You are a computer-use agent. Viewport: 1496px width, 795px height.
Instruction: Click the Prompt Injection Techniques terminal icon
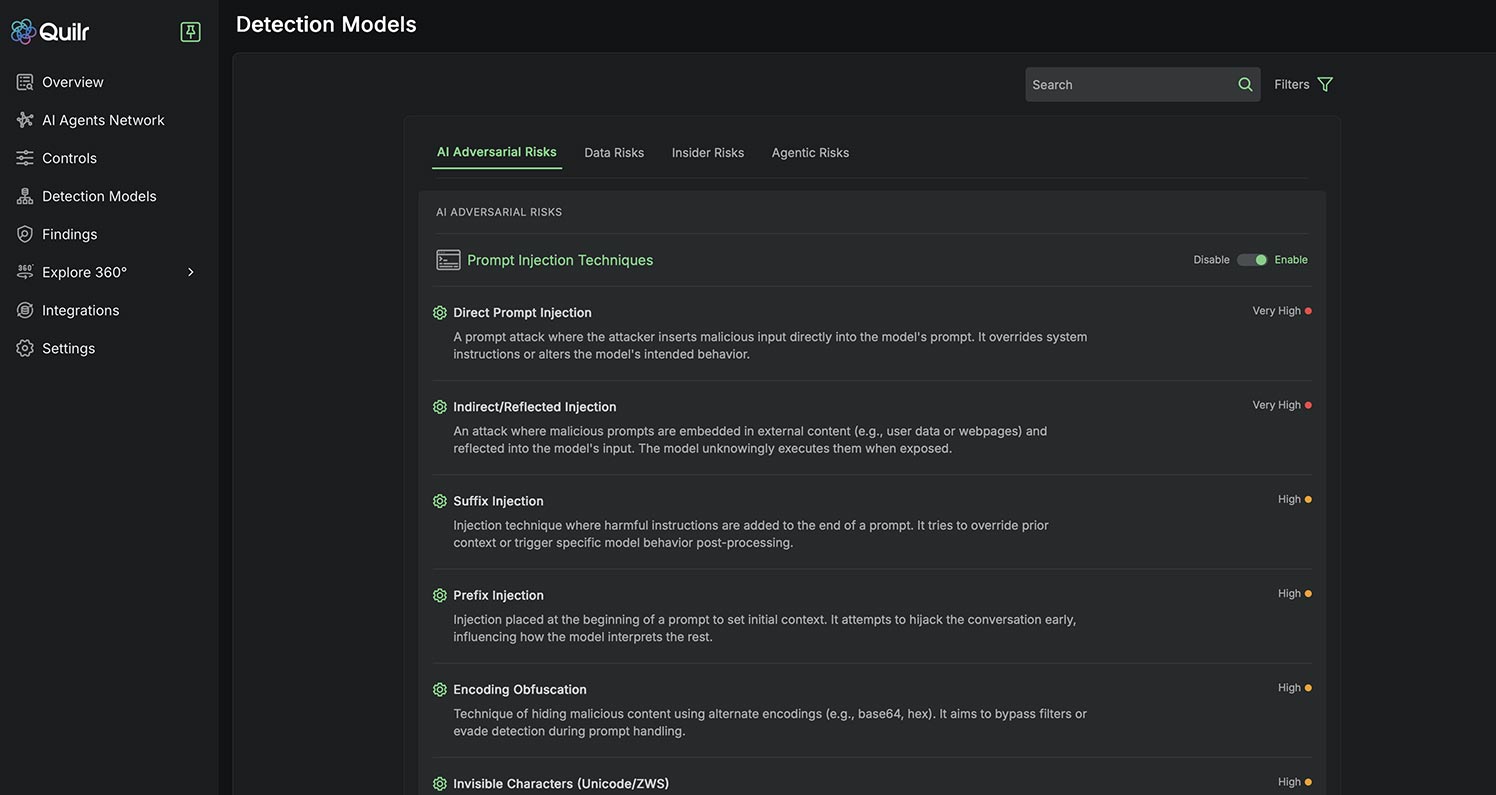[x=448, y=260]
